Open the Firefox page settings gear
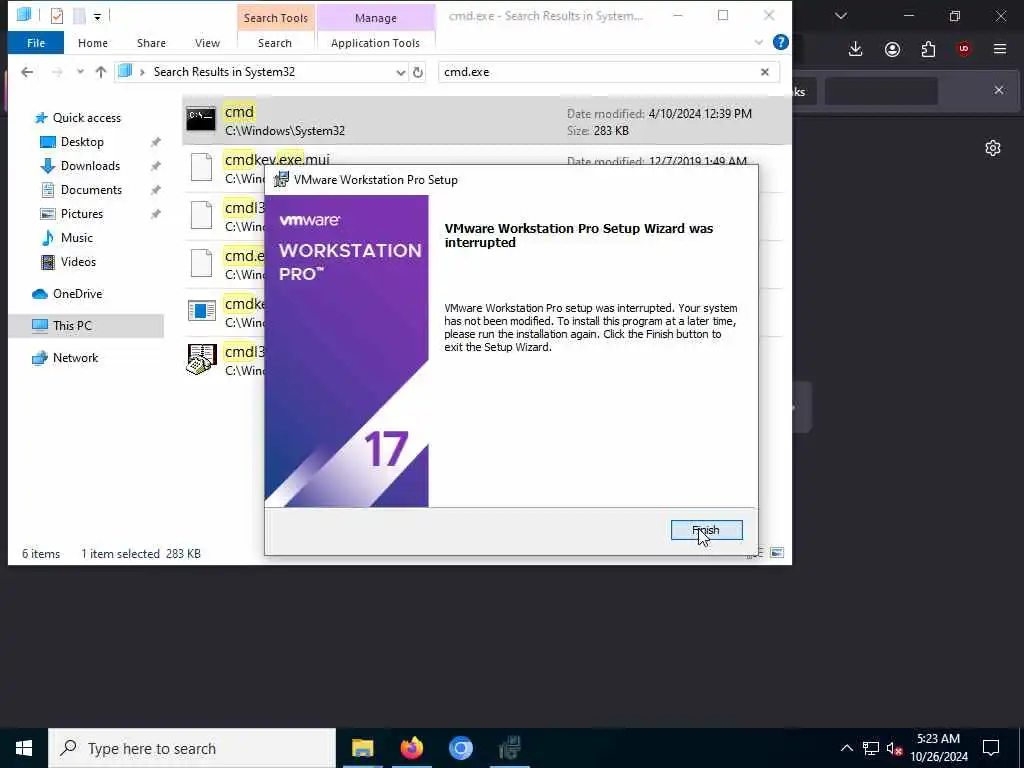This screenshot has height=768, width=1024. [993, 148]
